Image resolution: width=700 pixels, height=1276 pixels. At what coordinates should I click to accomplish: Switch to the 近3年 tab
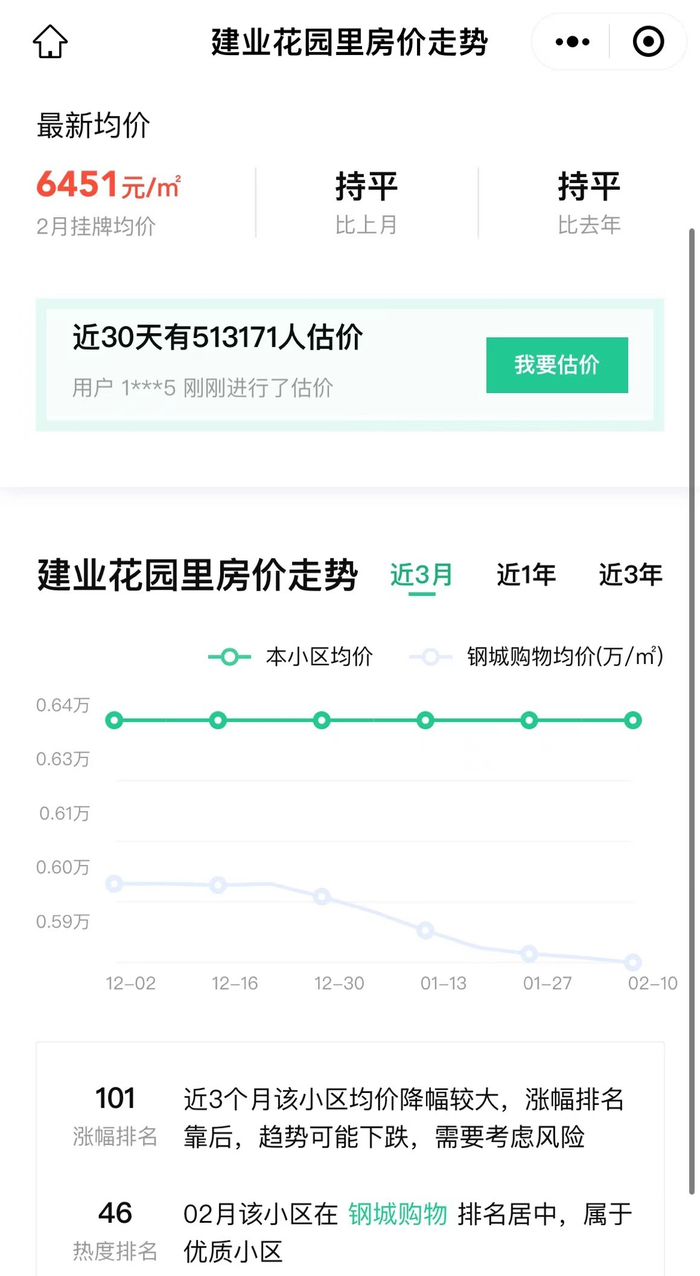pyautogui.click(x=631, y=575)
